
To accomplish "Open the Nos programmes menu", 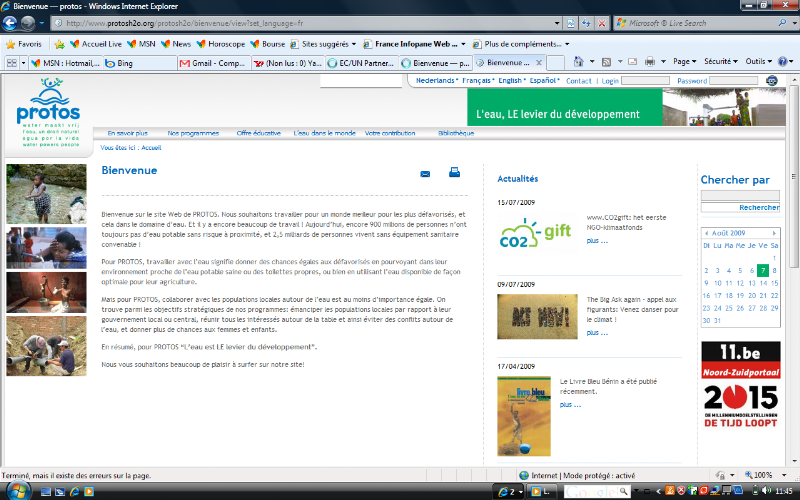I will pos(193,133).
